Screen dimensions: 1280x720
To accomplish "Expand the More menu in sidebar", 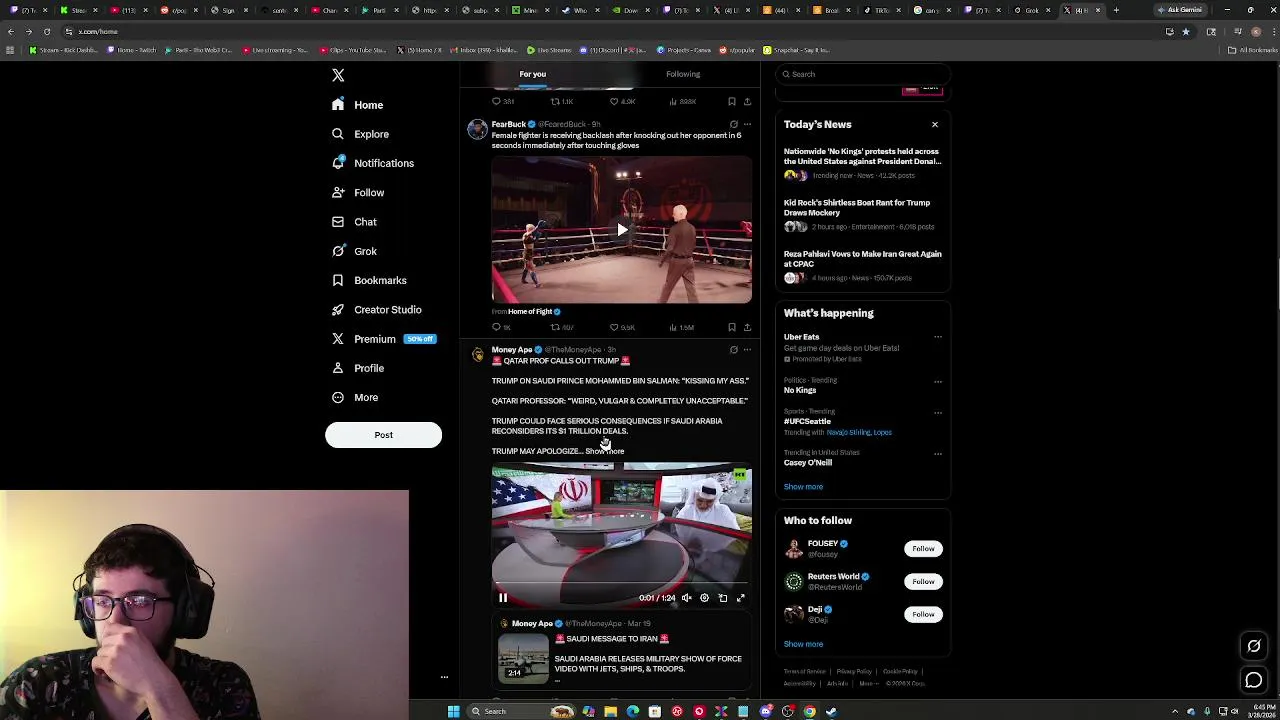I will [x=355, y=397].
